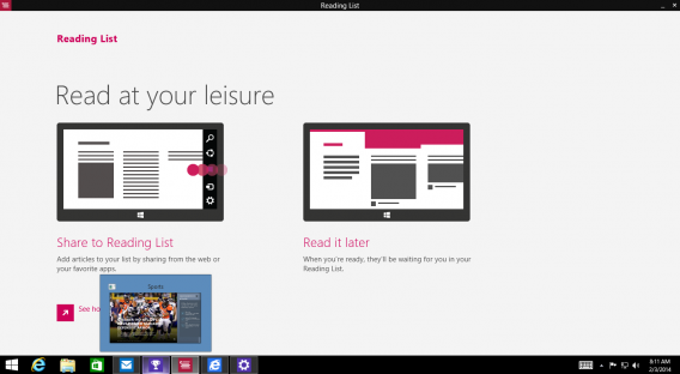The height and width of the screenshot is (374, 680).
Task: Open the touch keyboard from system tray
Action: [x=585, y=365]
